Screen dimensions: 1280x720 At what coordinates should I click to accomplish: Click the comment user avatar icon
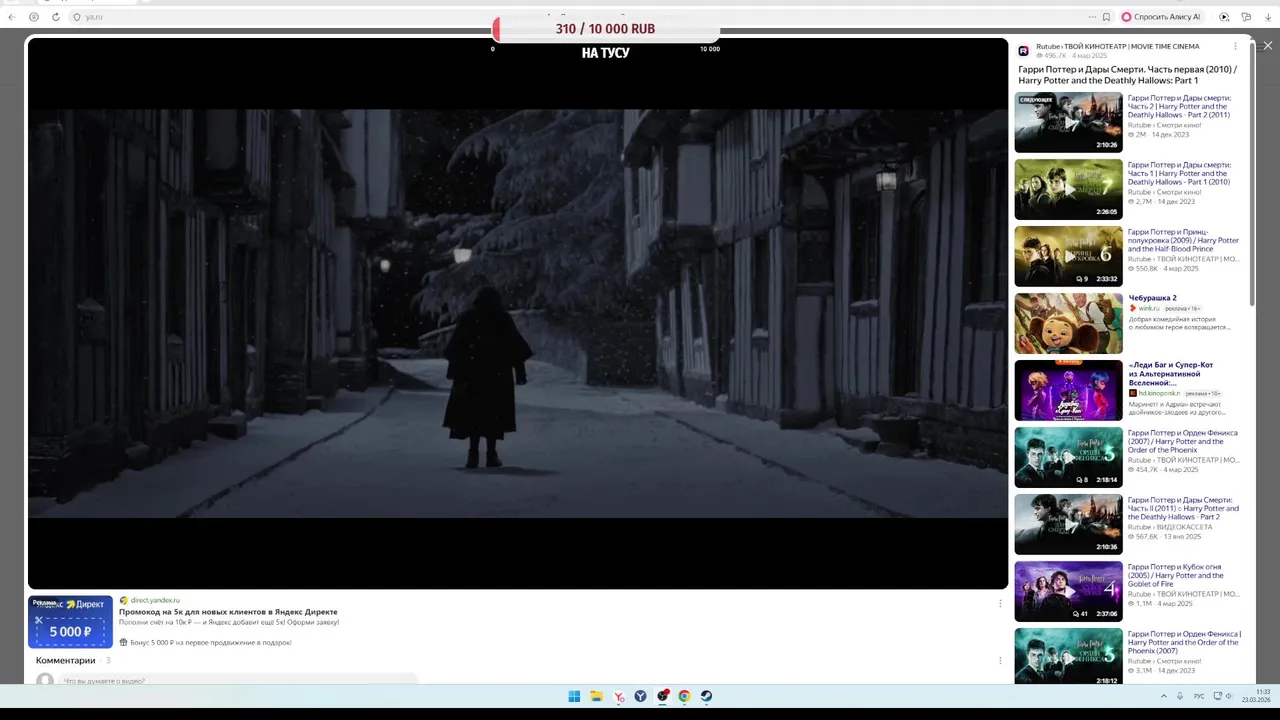coord(45,680)
